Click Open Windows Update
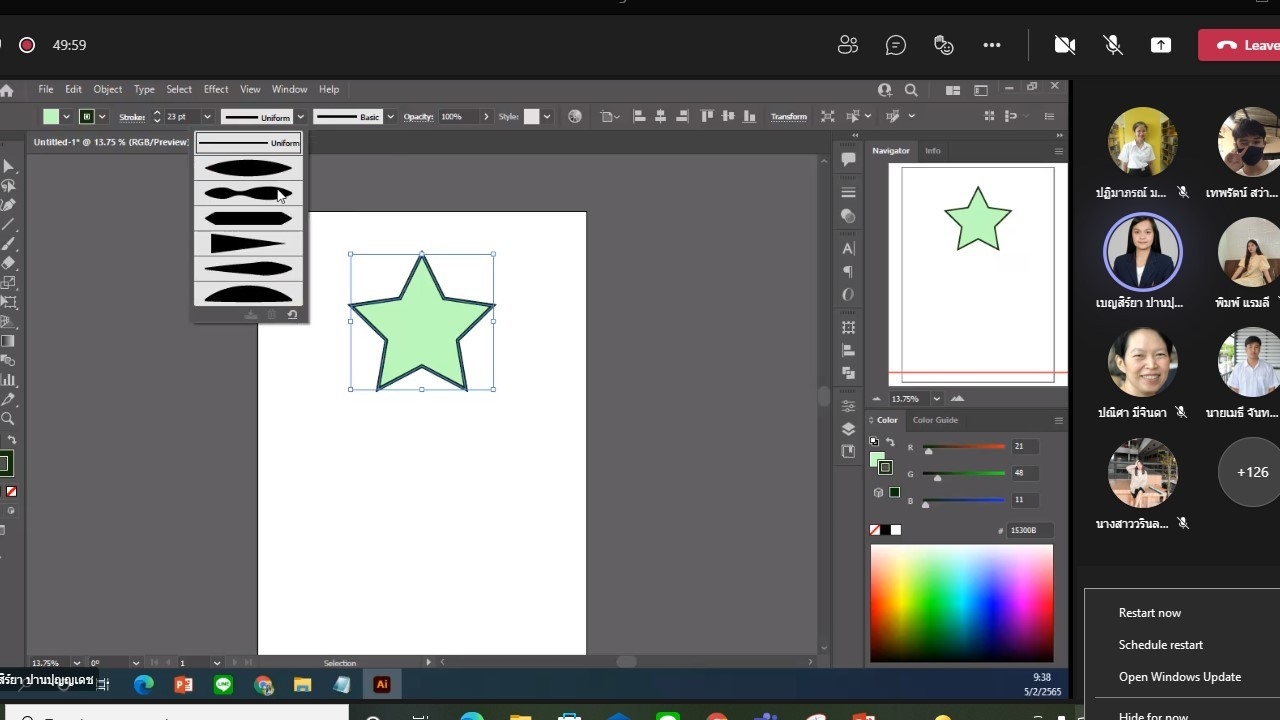Viewport: 1280px width, 720px height. pyautogui.click(x=1179, y=677)
